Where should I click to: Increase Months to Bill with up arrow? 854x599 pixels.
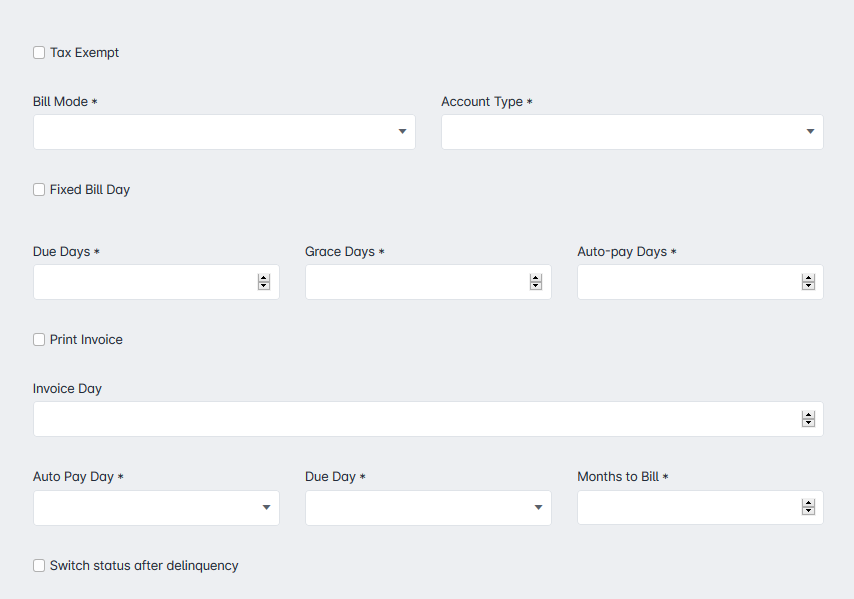tap(808, 504)
